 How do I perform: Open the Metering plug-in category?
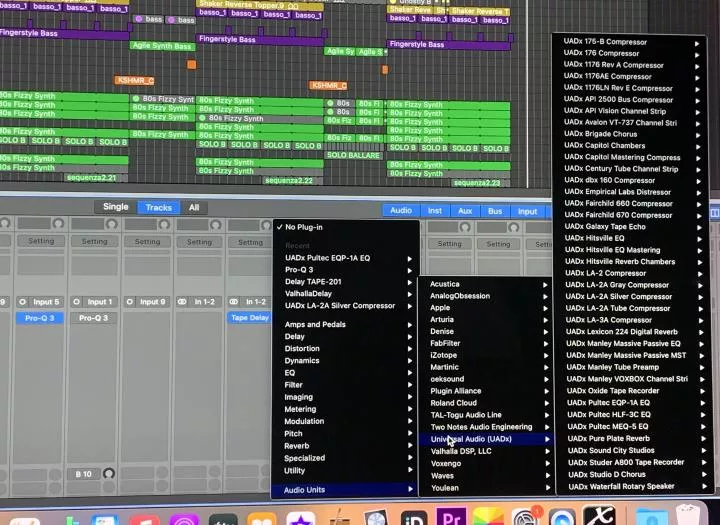[x=300, y=409]
